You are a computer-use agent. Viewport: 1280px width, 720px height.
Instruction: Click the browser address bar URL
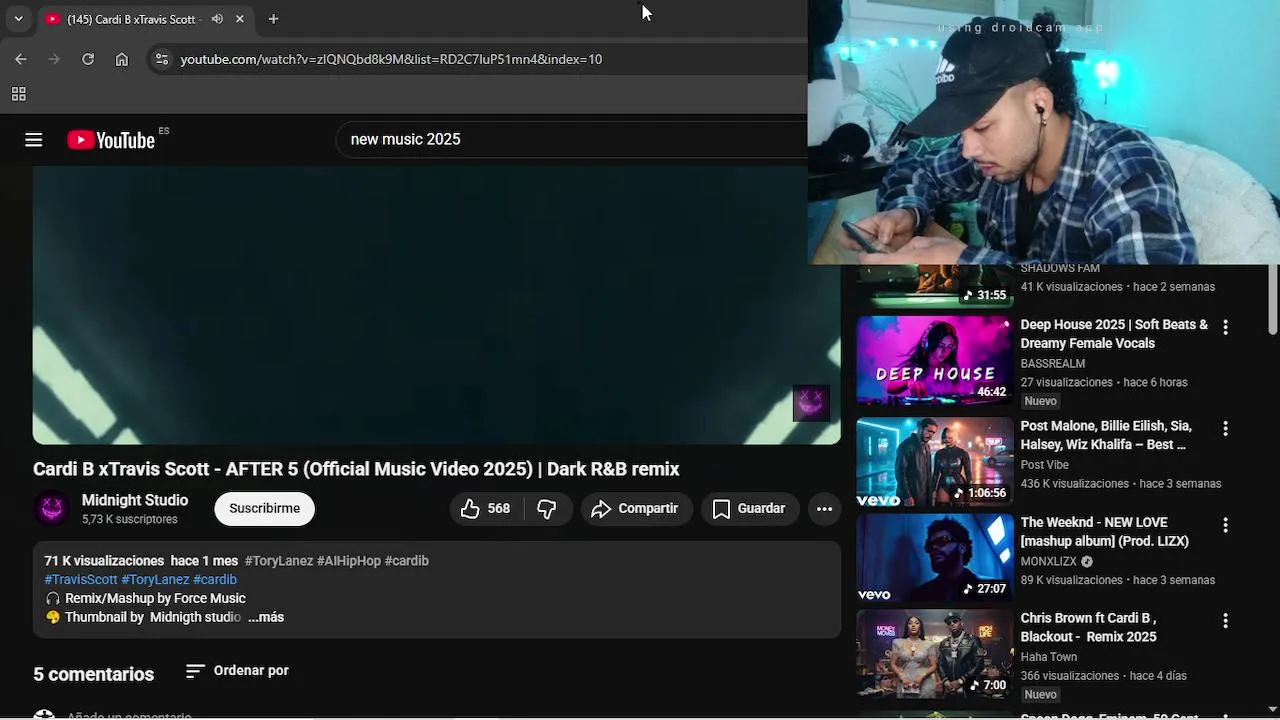391,59
